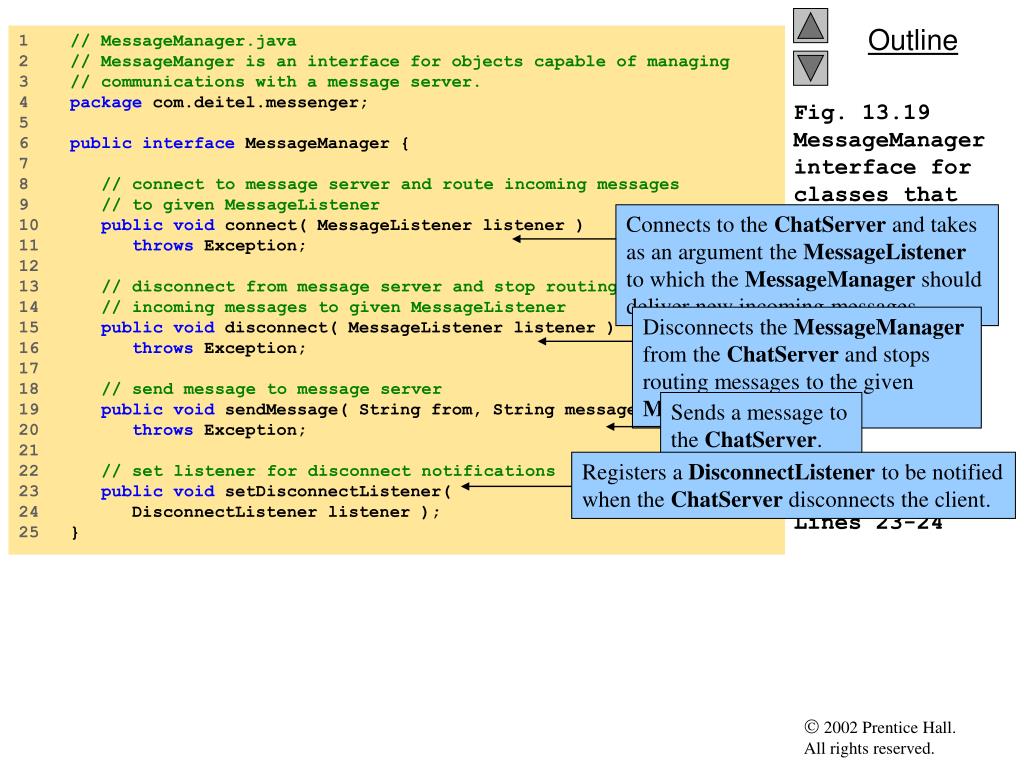The width and height of the screenshot is (1024, 768).
Task: Click '// incoming messages to given MessageListener' comment
Action: point(334,307)
